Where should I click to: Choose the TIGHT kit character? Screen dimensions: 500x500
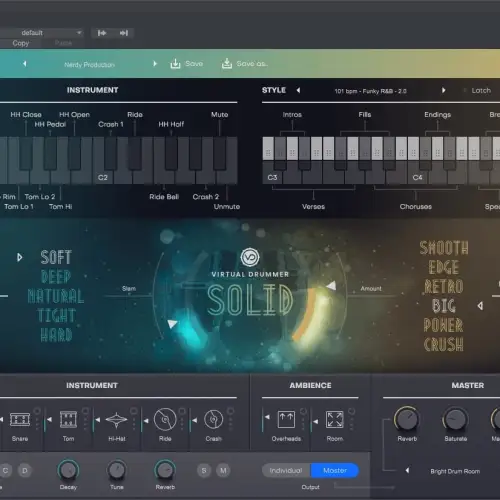[x=56, y=315]
